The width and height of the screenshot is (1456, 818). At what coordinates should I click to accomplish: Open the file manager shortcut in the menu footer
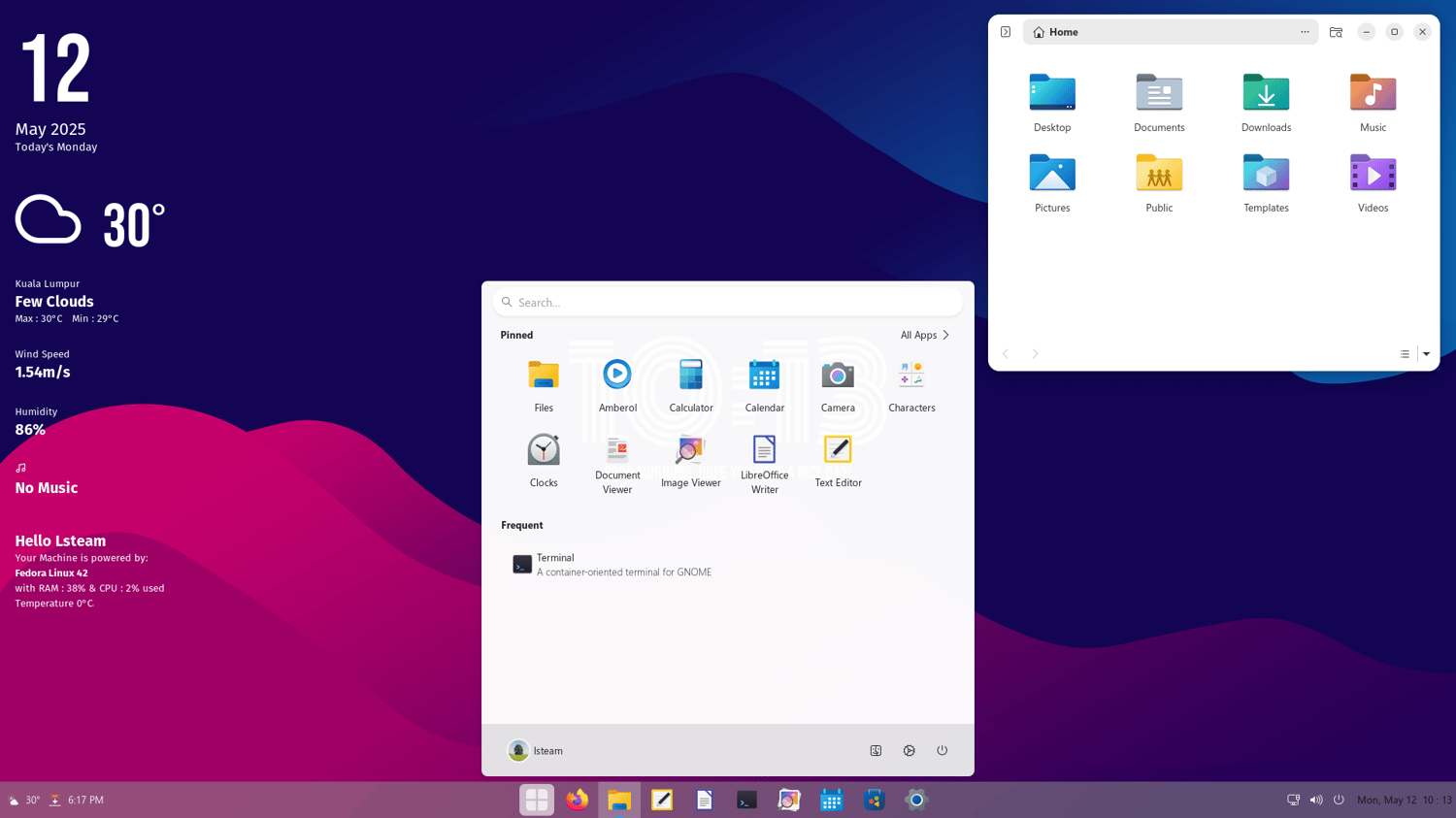point(876,750)
